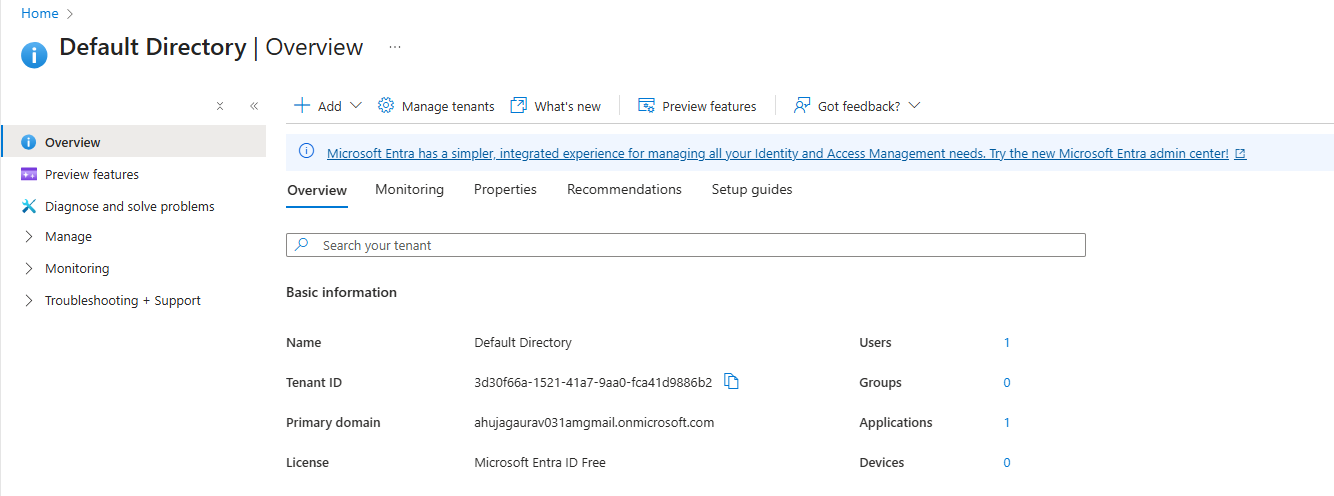Viewport: 1334px width, 496px height.
Task: Open Diagnose and solve problems
Action: tap(129, 206)
